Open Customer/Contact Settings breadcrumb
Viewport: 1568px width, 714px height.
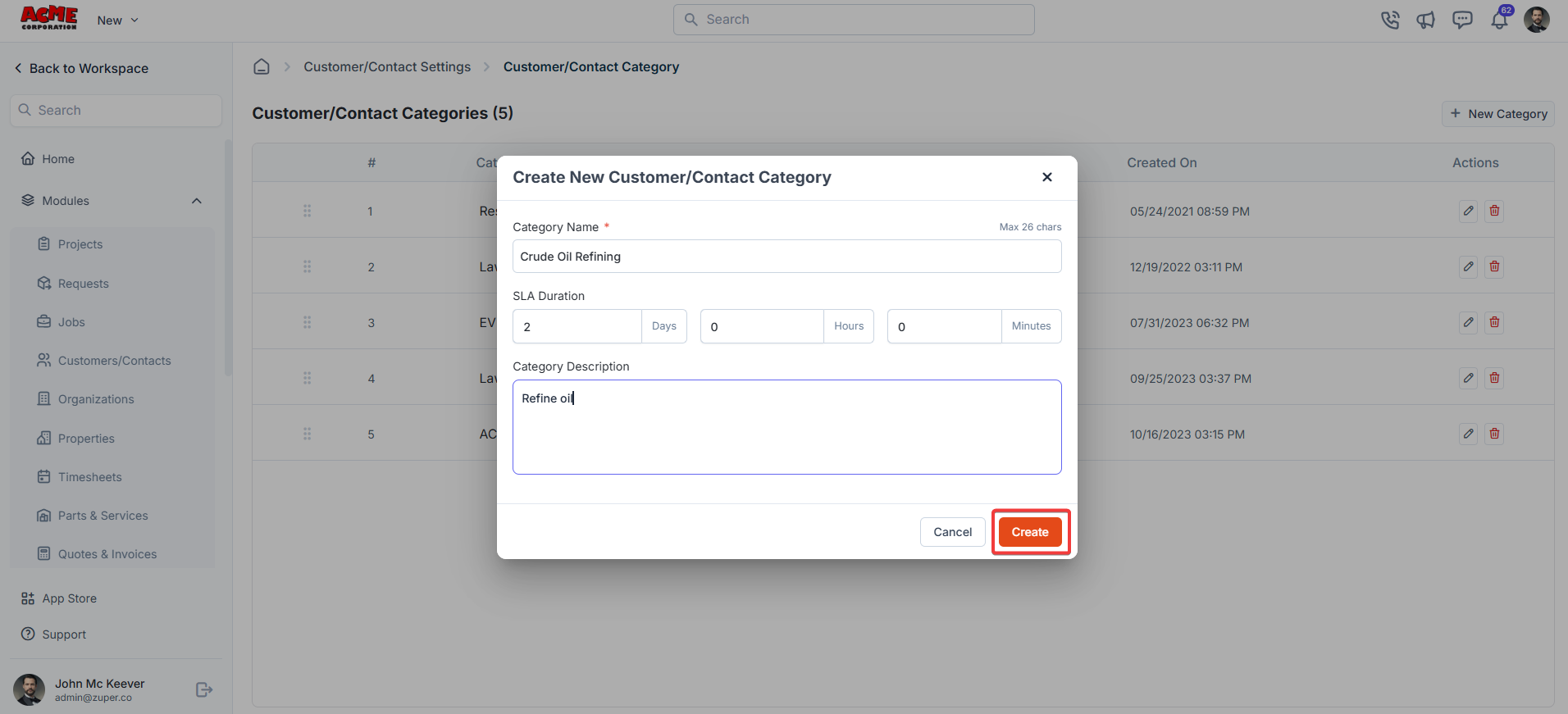[x=387, y=66]
